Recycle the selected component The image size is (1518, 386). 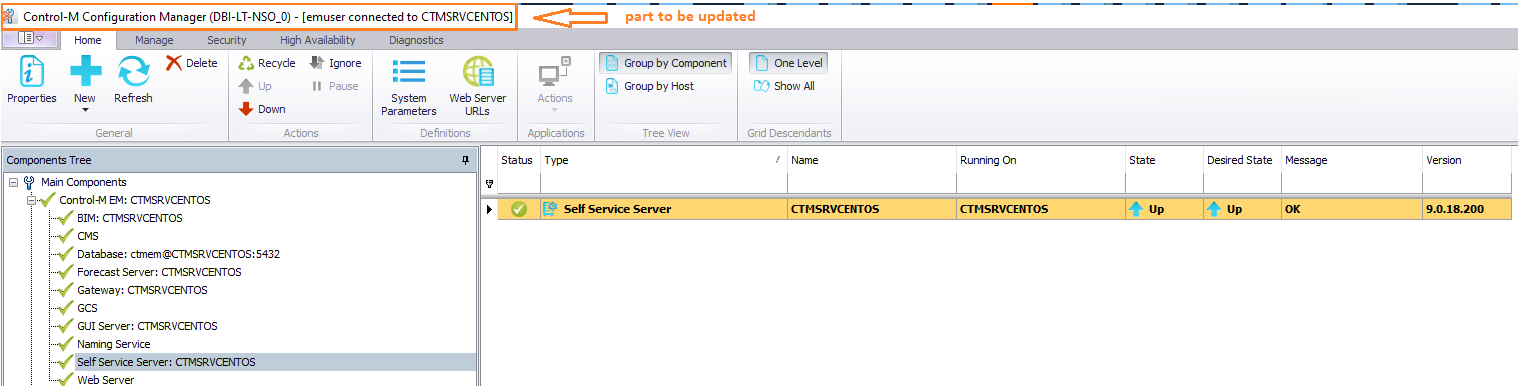click(266, 63)
